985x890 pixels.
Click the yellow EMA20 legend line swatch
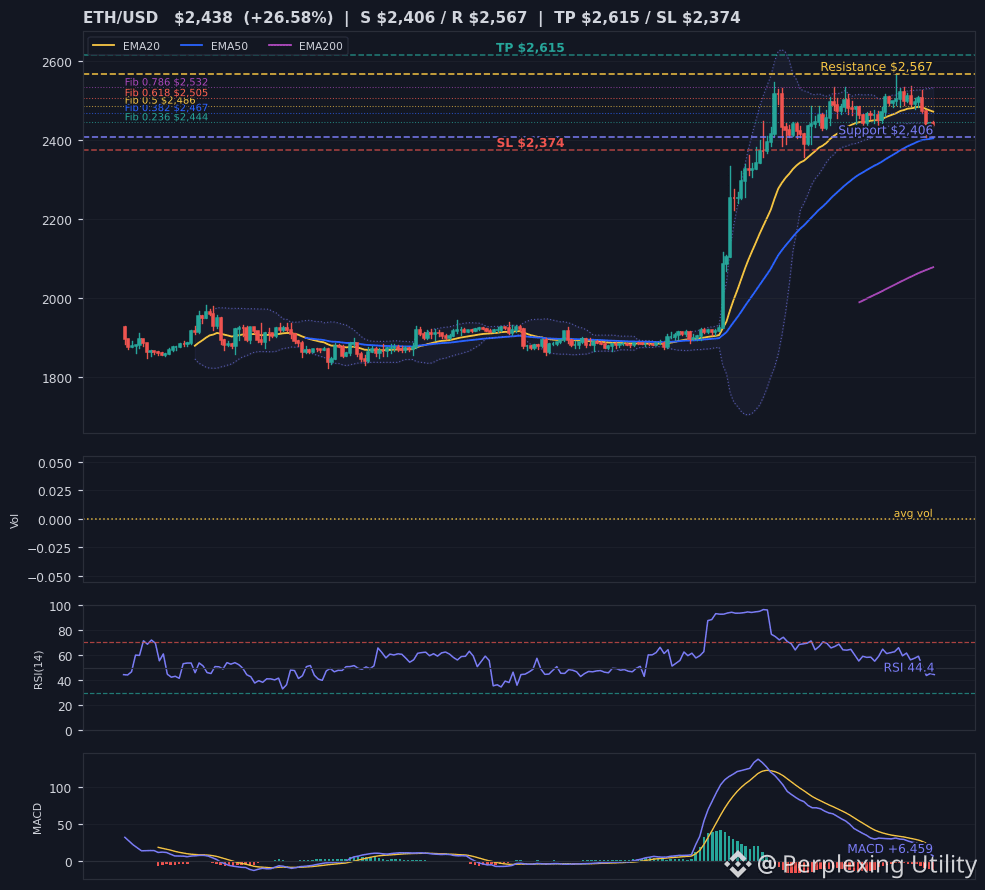click(104, 46)
